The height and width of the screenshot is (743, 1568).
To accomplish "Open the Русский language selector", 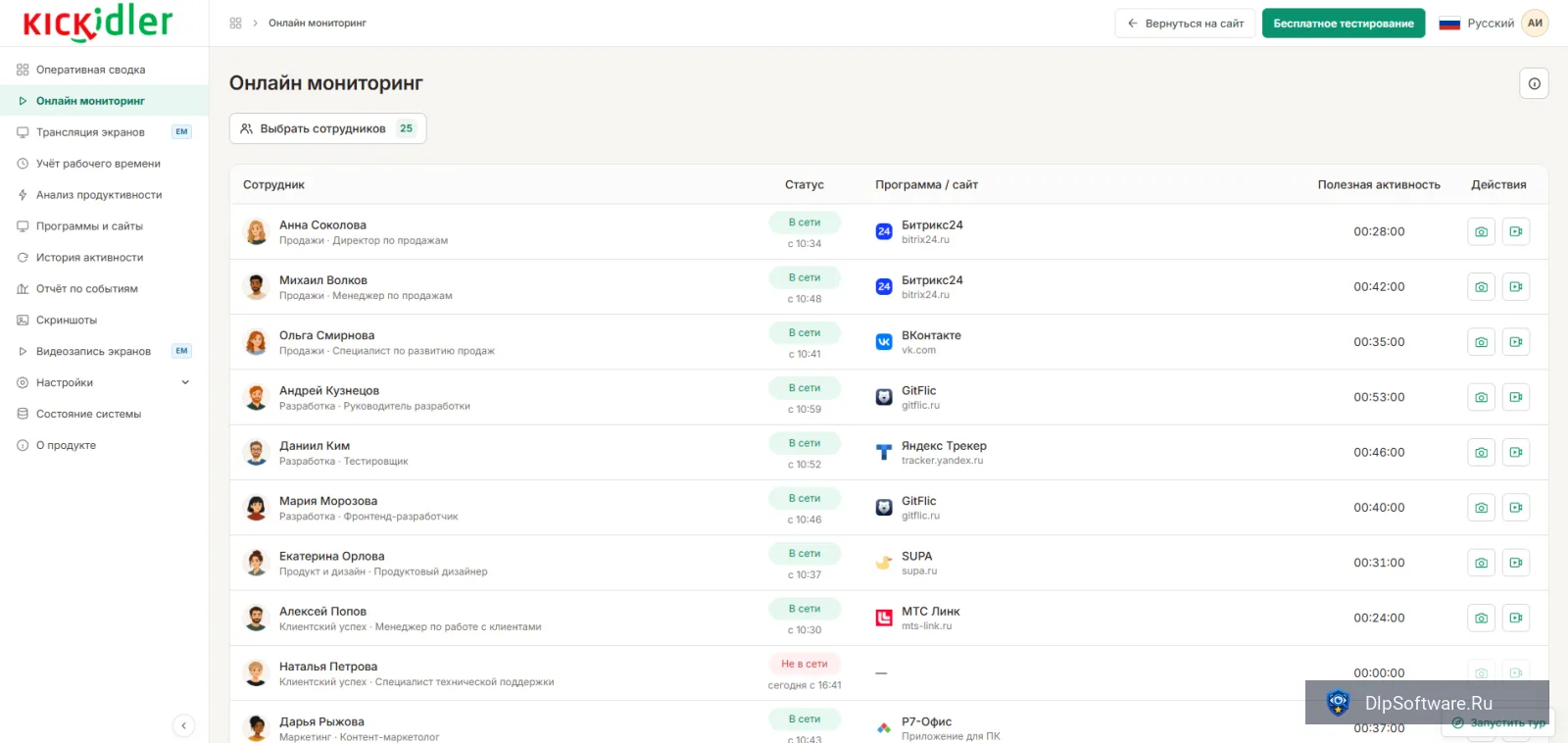I will (x=1476, y=23).
